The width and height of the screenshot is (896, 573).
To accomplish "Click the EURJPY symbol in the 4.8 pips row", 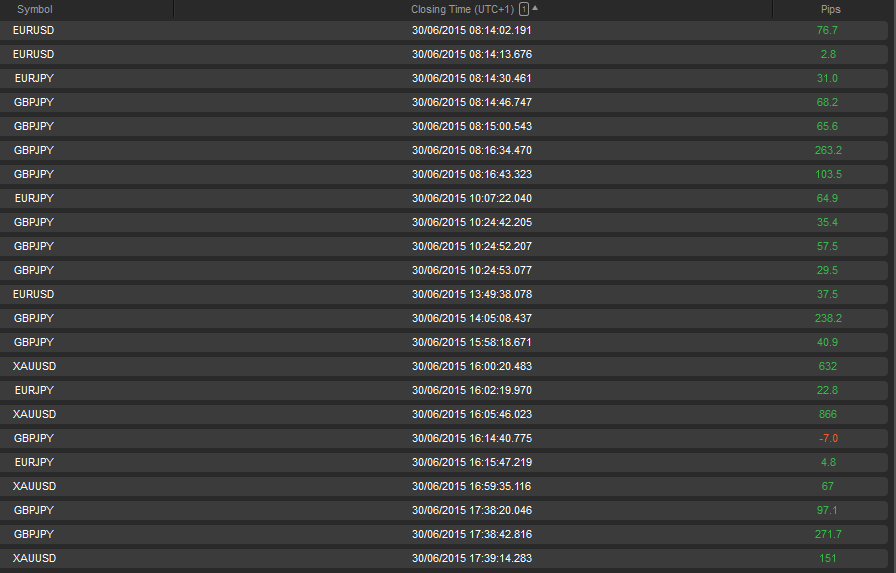I will point(34,462).
